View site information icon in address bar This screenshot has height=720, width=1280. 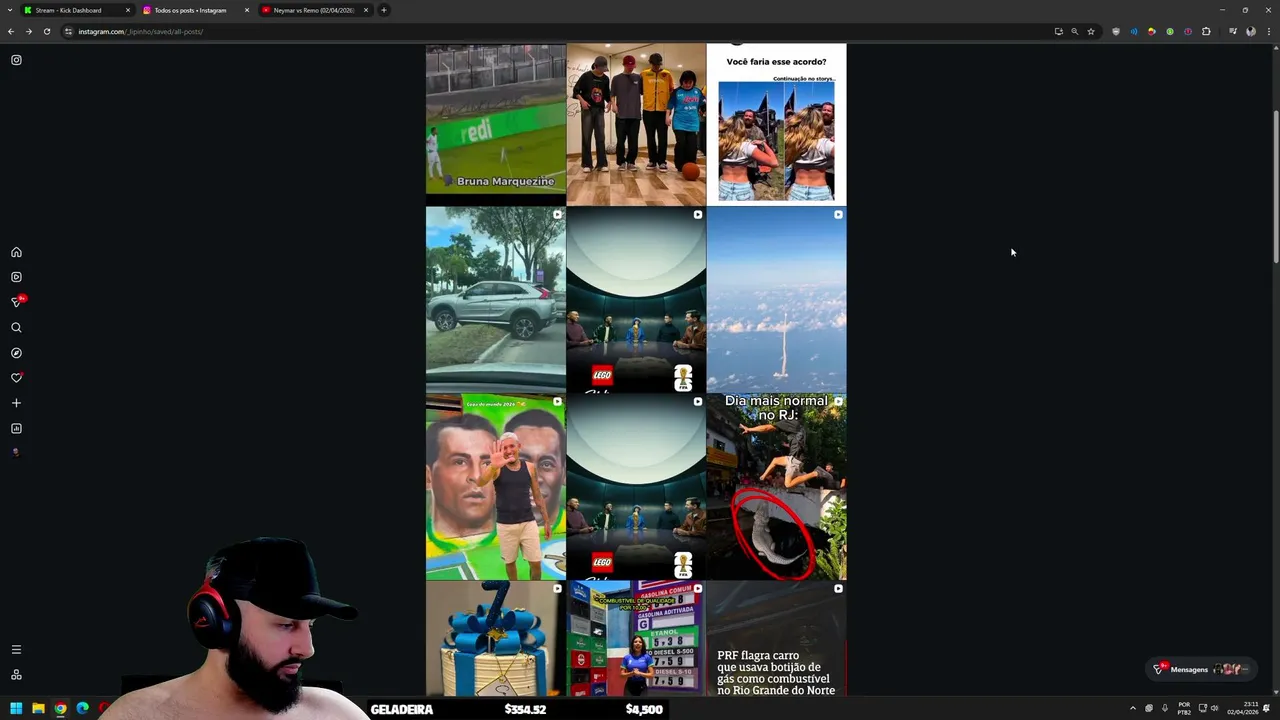click(x=69, y=31)
